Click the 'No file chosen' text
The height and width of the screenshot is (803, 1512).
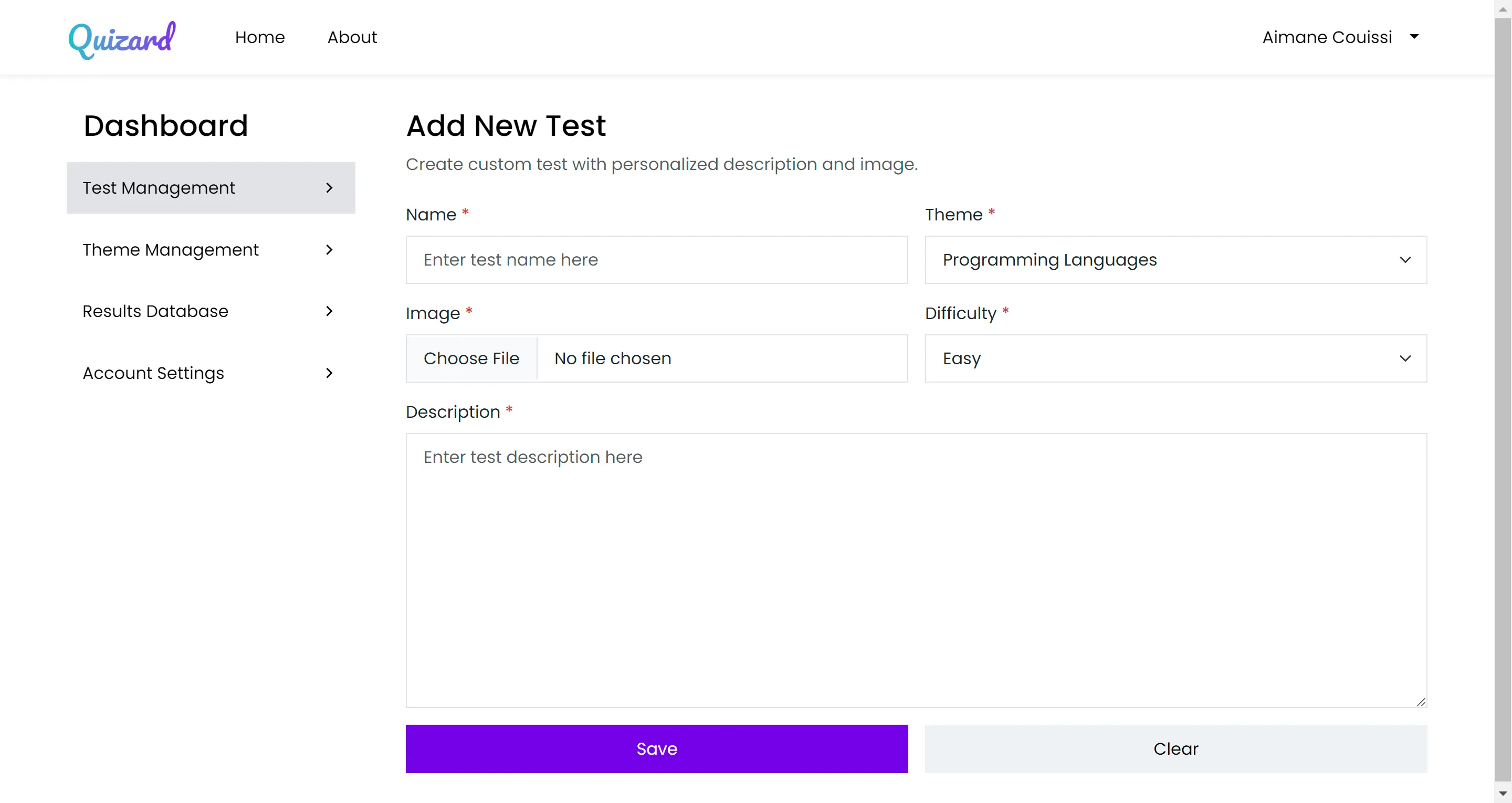613,358
